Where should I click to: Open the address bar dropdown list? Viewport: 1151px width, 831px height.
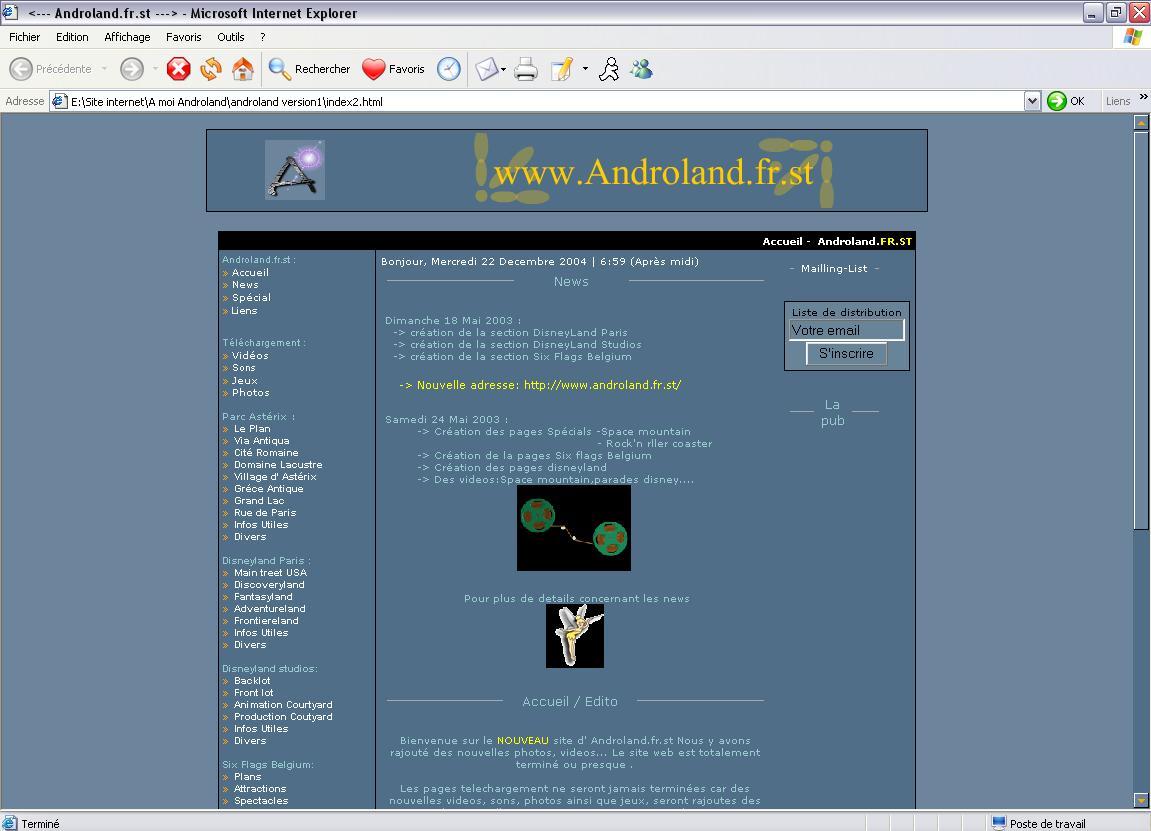click(x=1032, y=101)
